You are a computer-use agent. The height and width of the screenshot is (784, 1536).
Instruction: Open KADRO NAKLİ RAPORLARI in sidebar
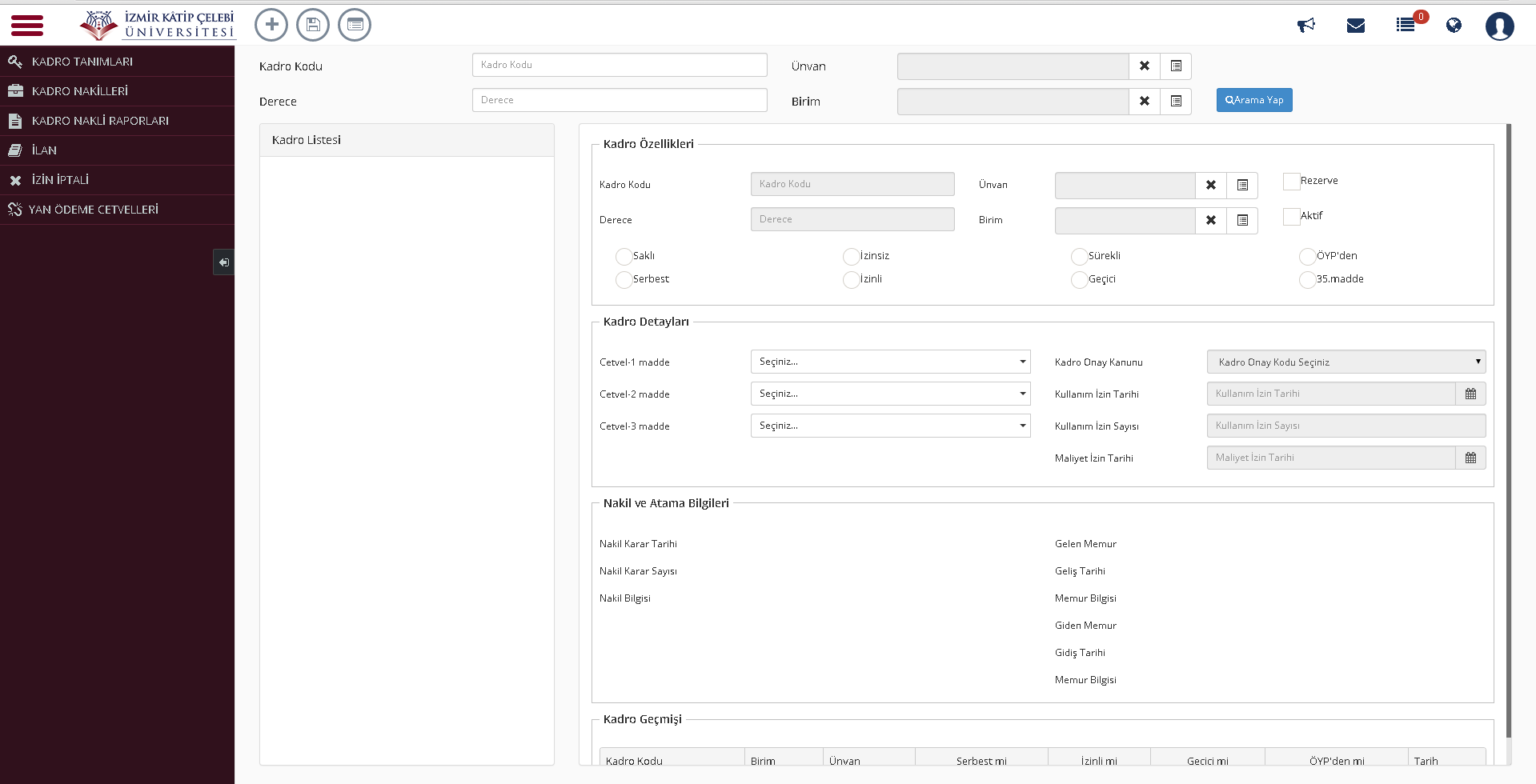tap(117, 121)
